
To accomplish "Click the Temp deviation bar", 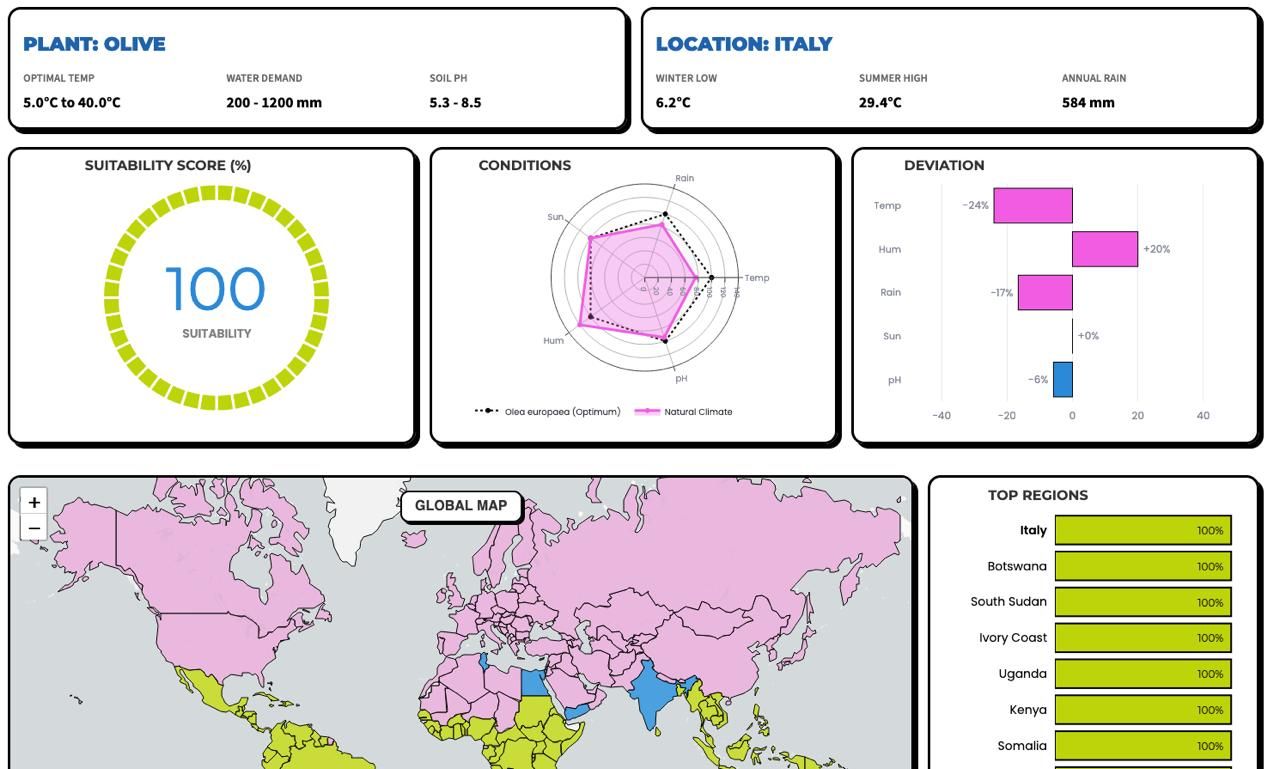I will tap(1032, 205).
